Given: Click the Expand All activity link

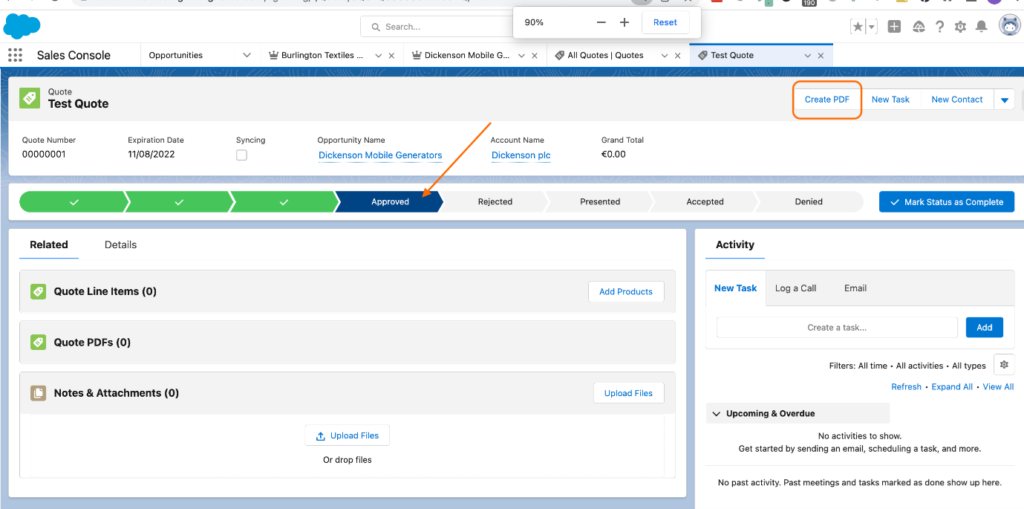Looking at the screenshot, I should 952,387.
